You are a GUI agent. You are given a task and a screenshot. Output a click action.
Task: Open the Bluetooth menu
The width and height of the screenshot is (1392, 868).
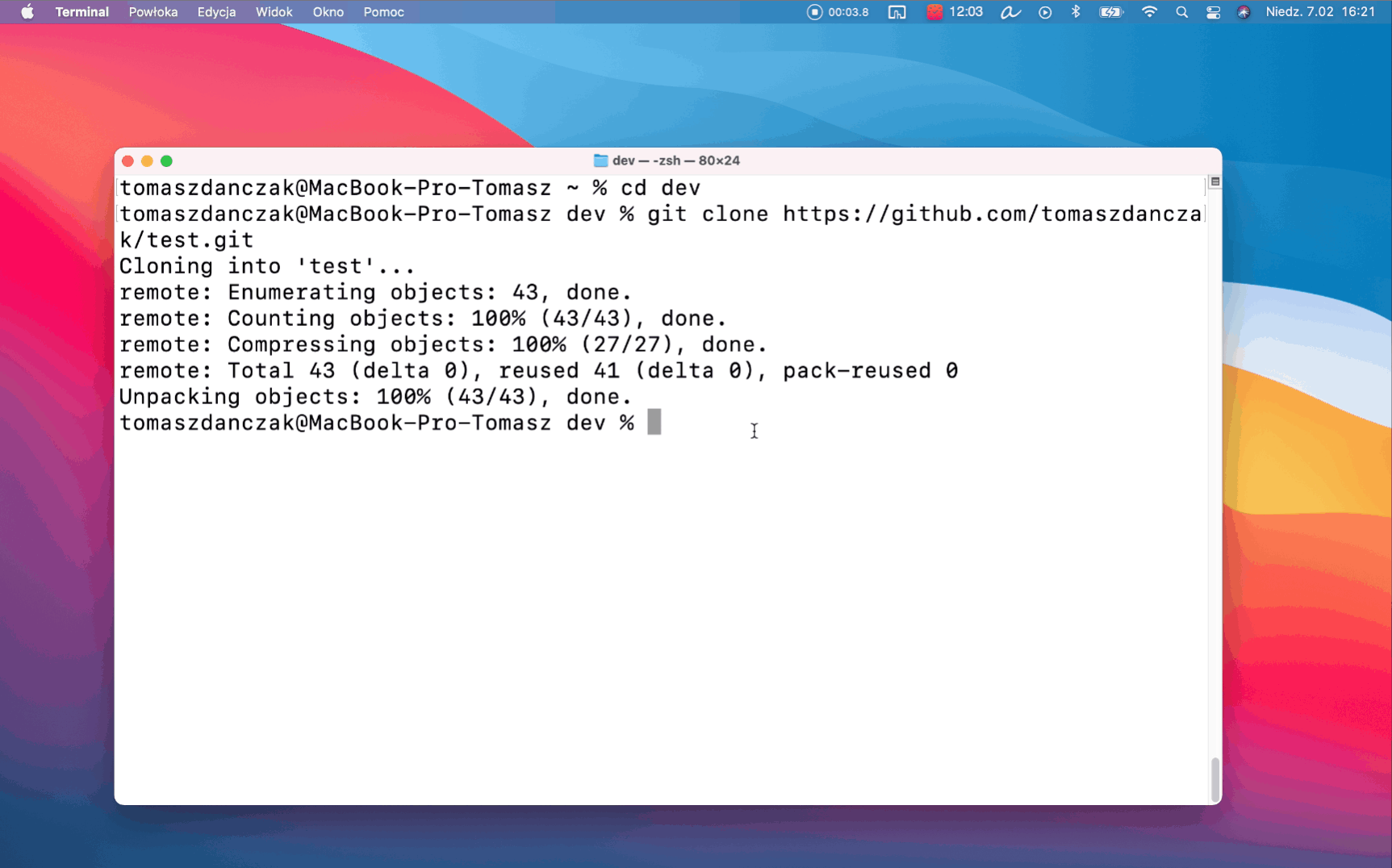1076,12
